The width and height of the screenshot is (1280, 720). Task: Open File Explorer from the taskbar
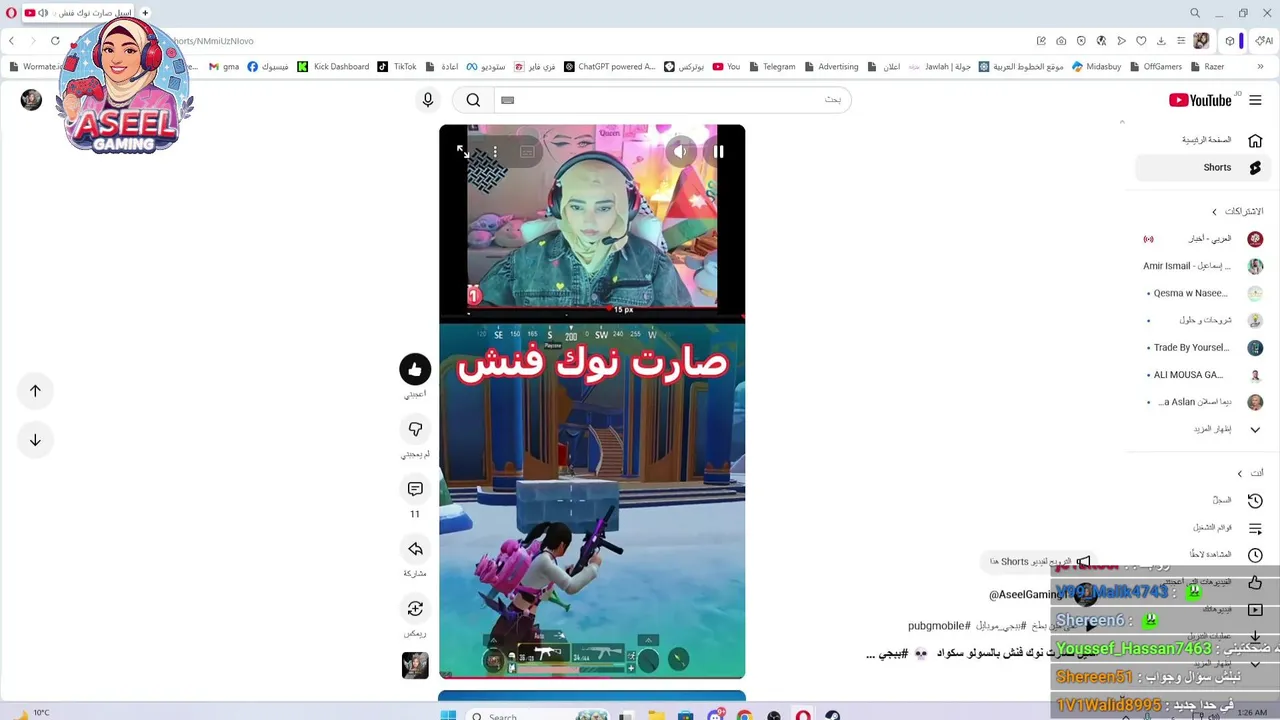tap(656, 715)
